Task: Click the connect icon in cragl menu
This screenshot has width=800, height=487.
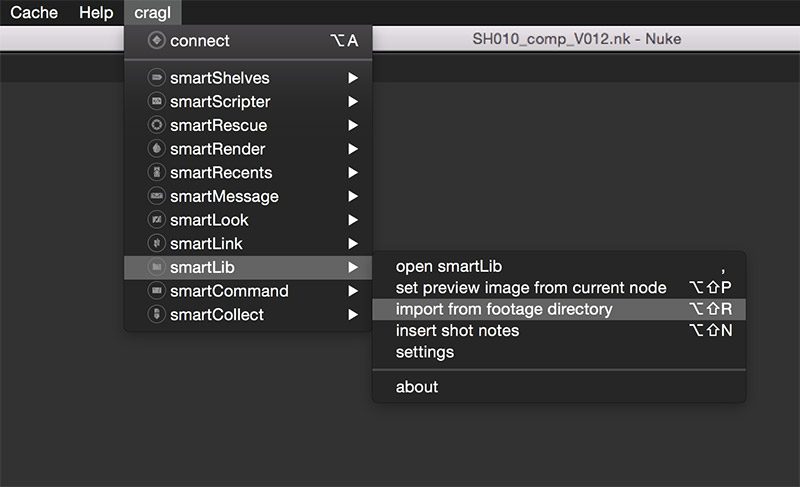Action: click(x=155, y=41)
